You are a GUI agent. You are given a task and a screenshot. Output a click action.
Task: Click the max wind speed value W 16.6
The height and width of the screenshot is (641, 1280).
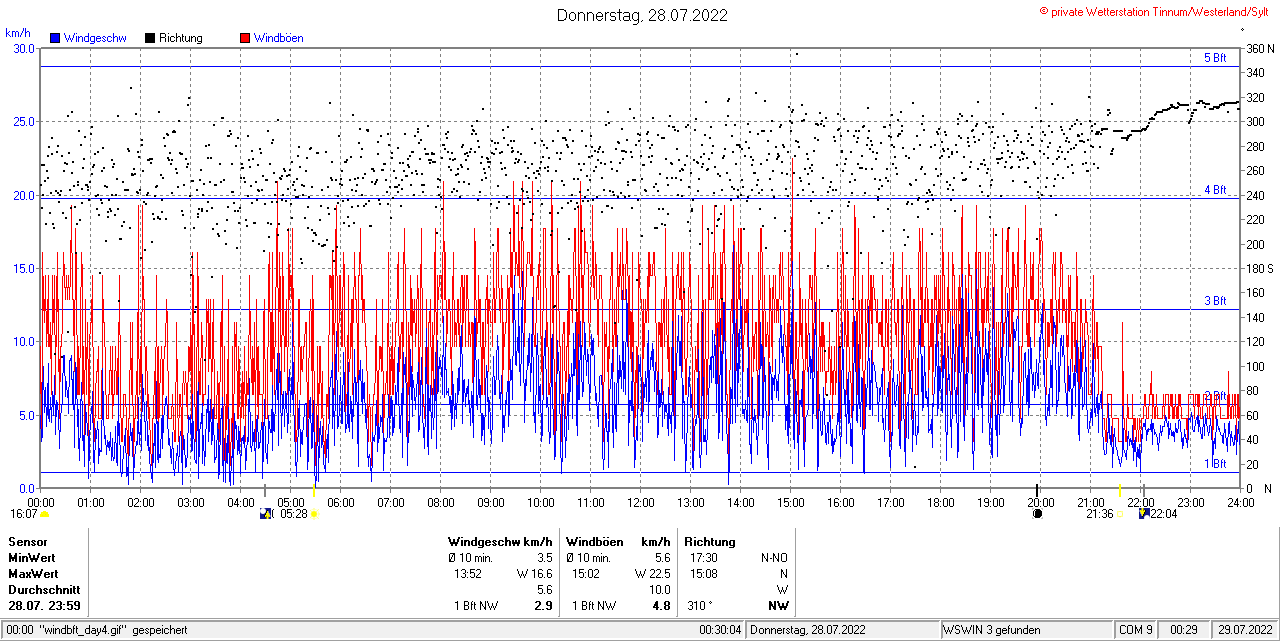[x=534, y=573]
